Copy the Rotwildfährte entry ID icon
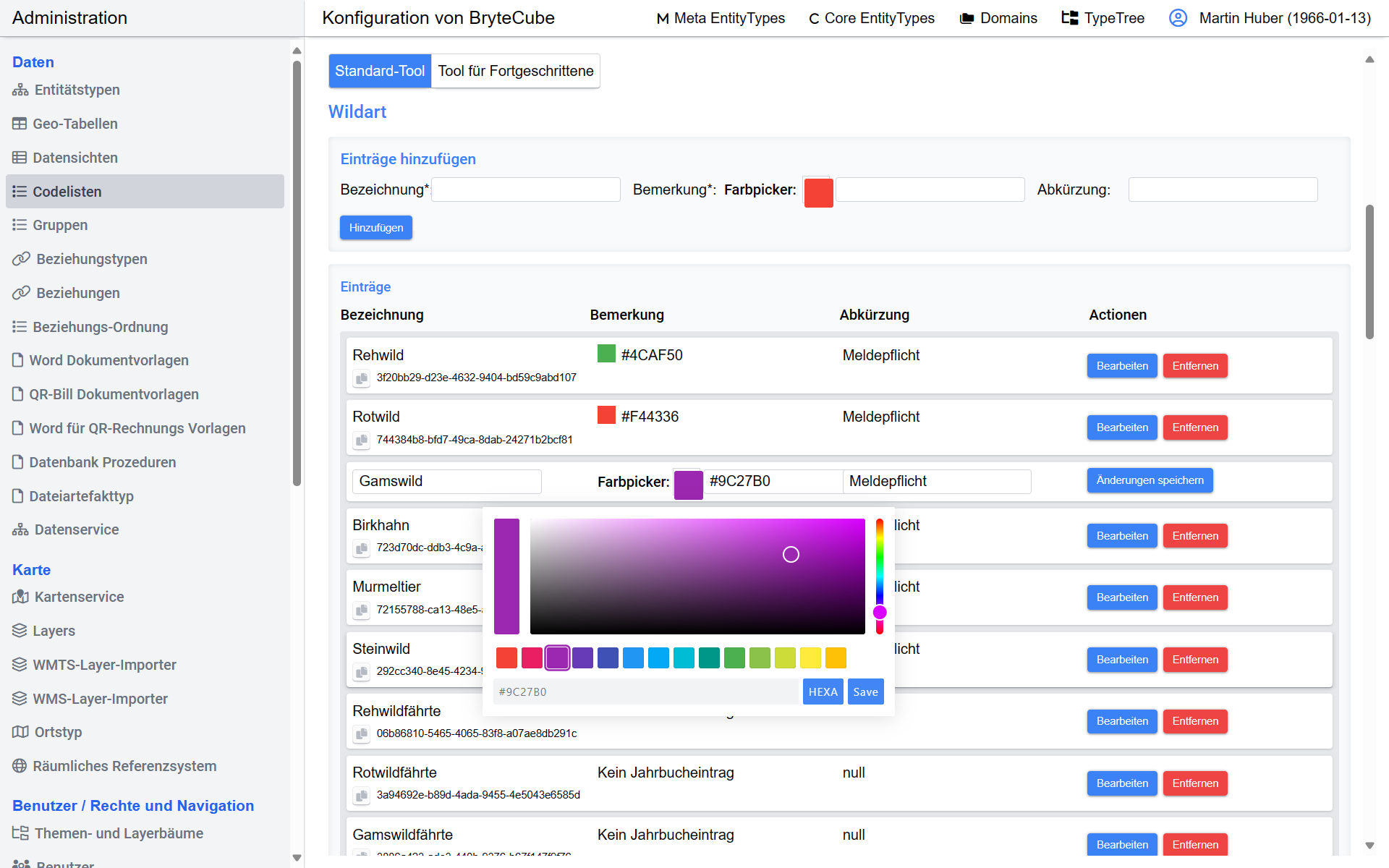1389x868 pixels. [361, 795]
